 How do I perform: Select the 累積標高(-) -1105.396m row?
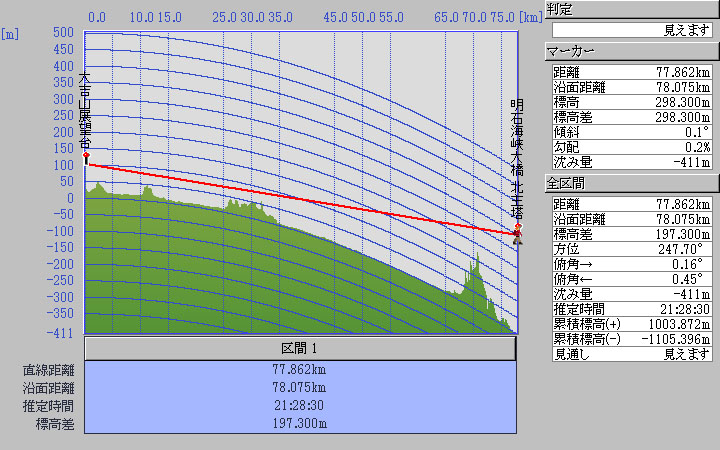632,339
